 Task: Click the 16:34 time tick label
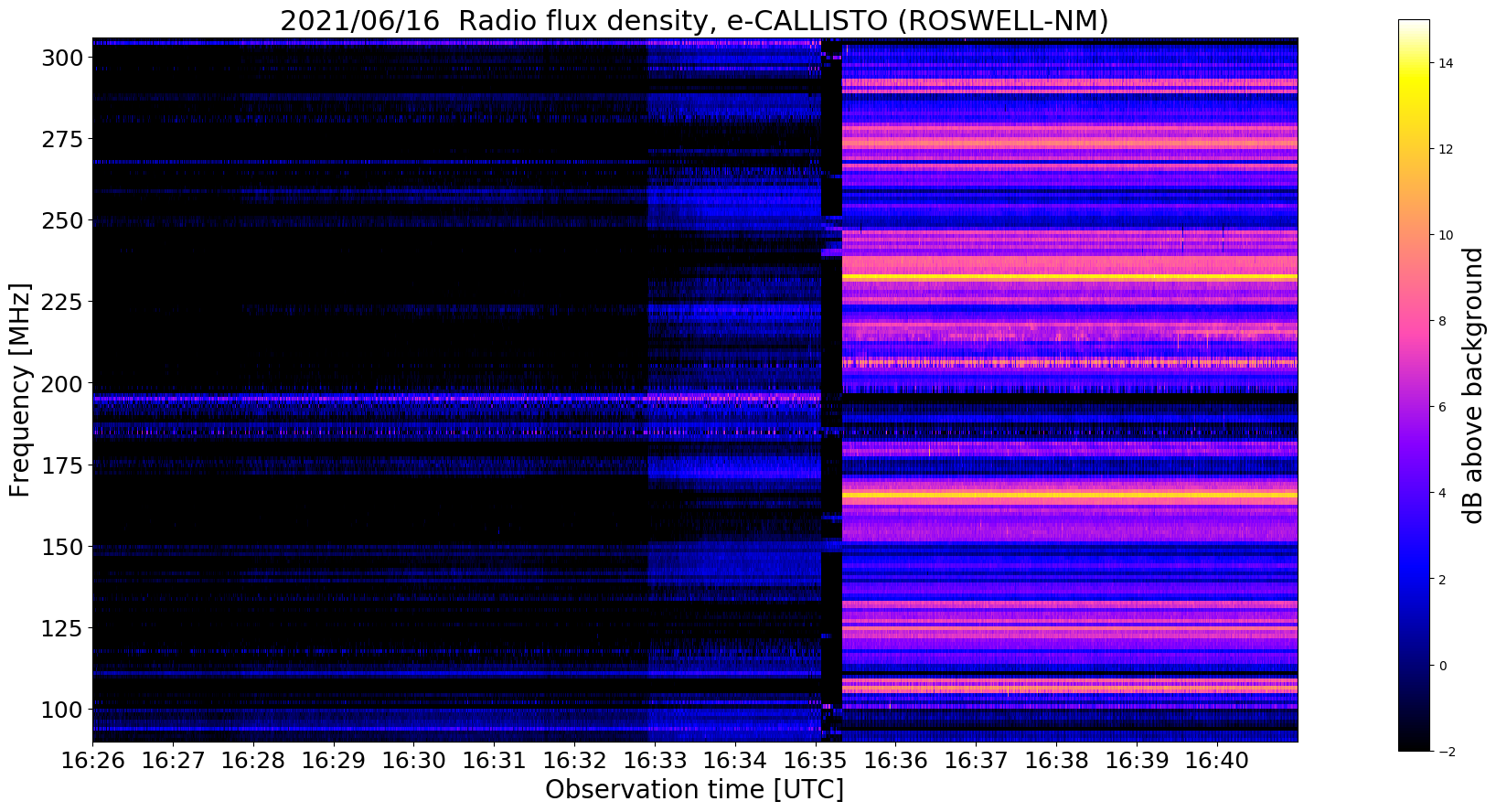[735, 761]
